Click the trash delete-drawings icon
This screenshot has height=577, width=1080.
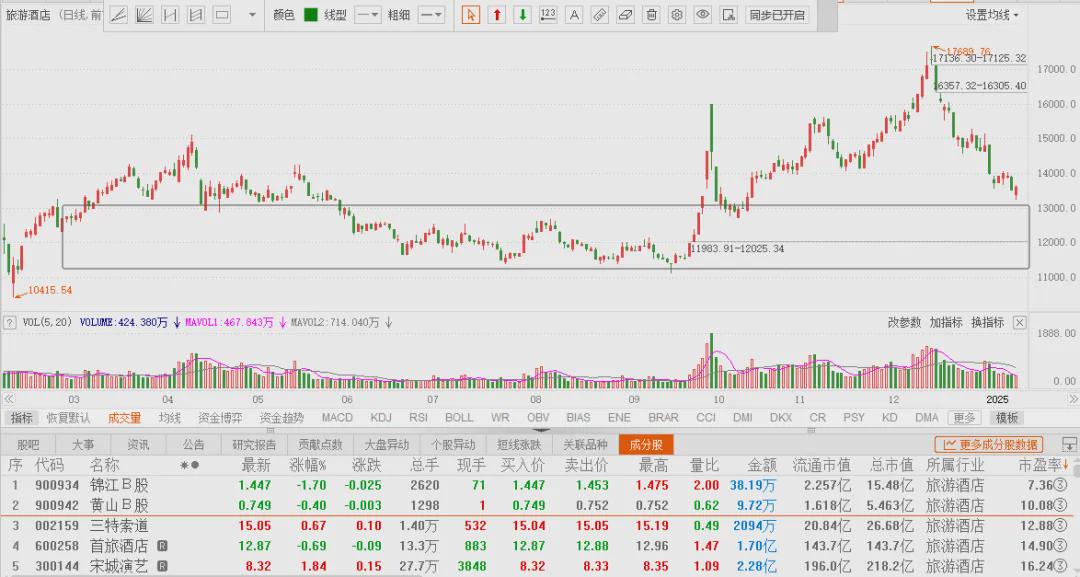pyautogui.click(x=652, y=14)
